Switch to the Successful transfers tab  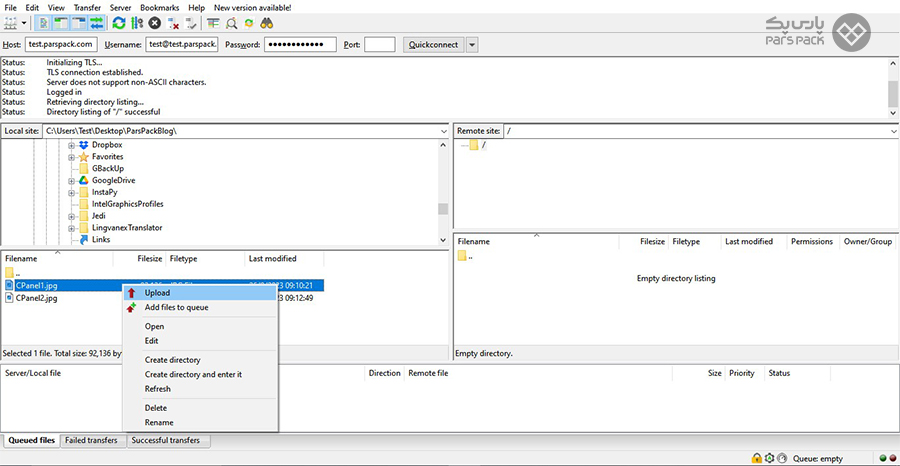[166, 441]
